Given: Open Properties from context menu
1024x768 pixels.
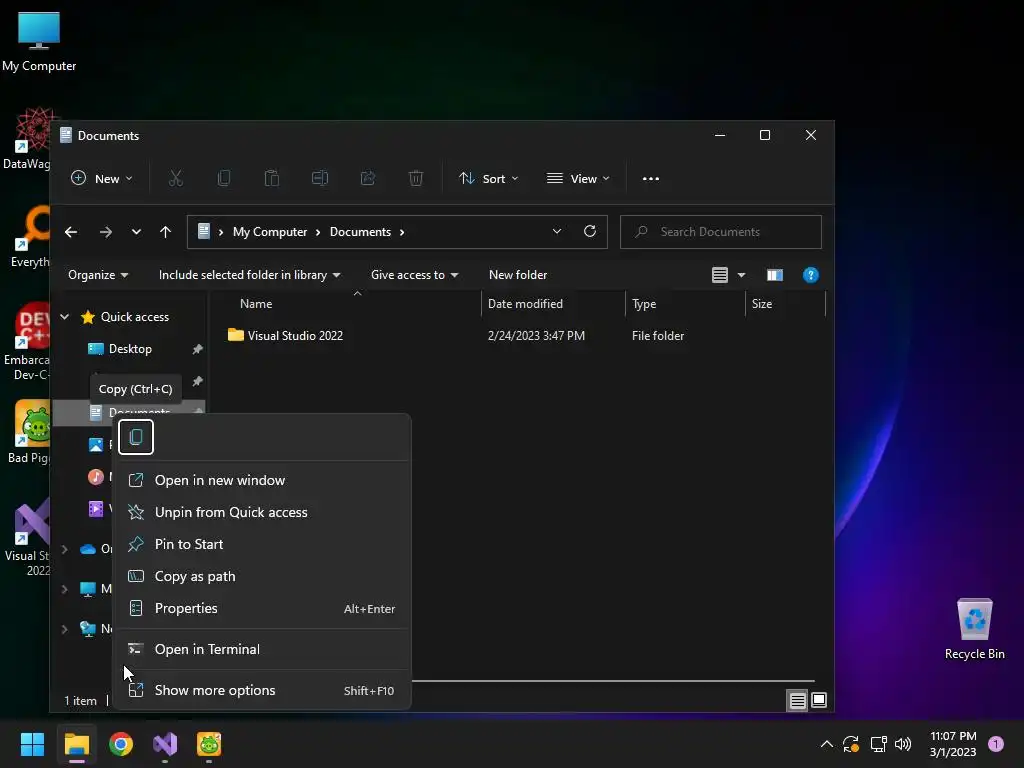Looking at the screenshot, I should (x=262, y=608).
